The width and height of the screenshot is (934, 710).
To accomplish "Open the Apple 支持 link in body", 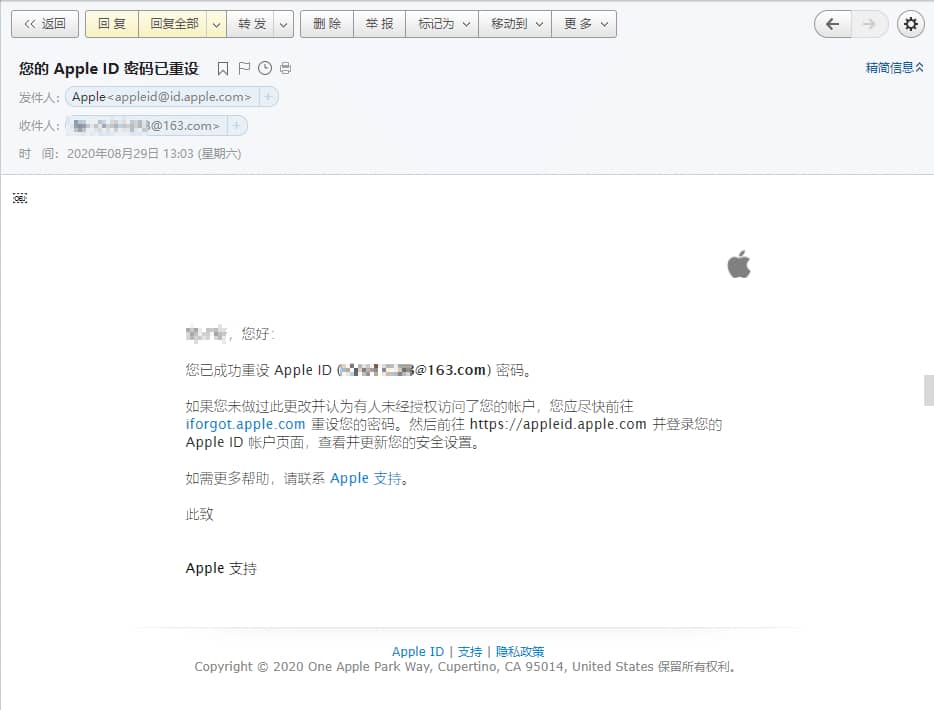I will point(366,478).
